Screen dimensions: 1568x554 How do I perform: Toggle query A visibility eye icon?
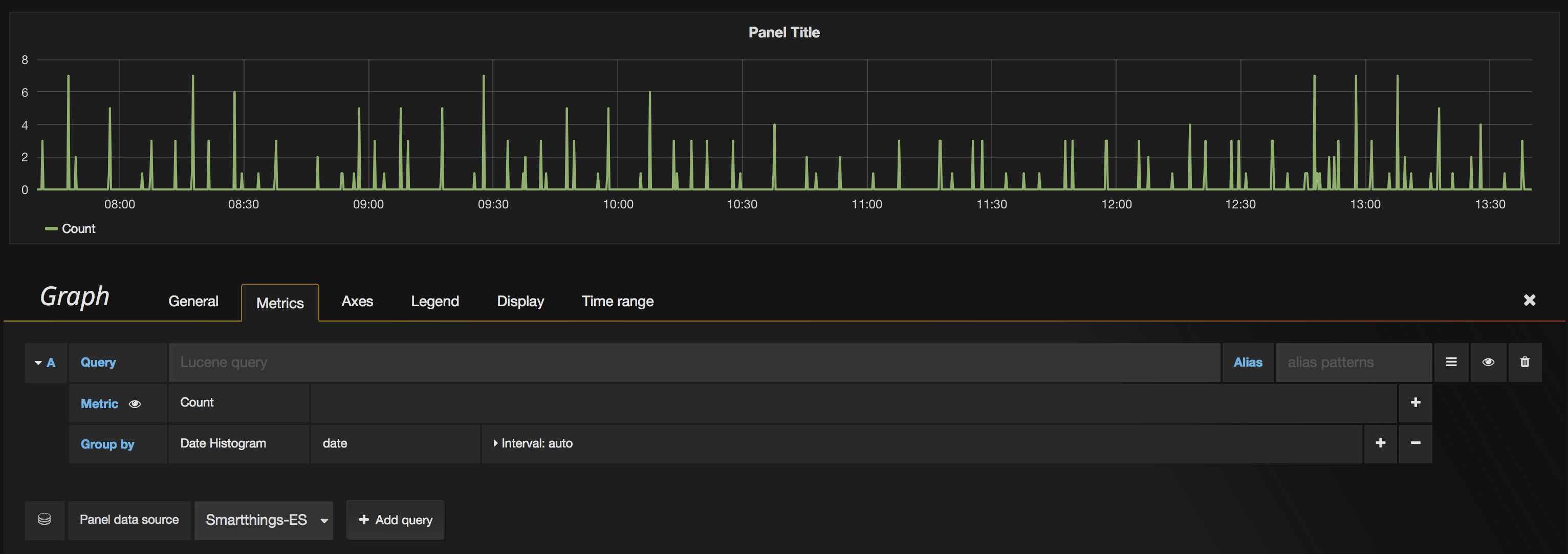[1488, 362]
